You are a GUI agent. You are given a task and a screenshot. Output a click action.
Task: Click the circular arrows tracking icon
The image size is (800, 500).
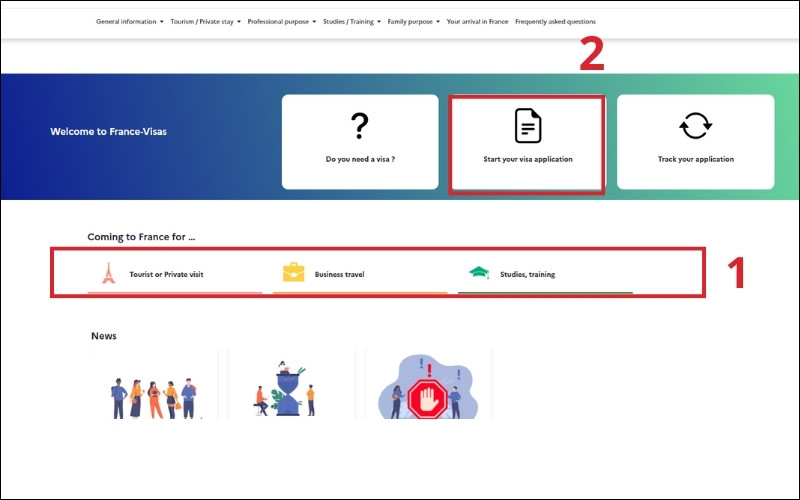click(695, 126)
